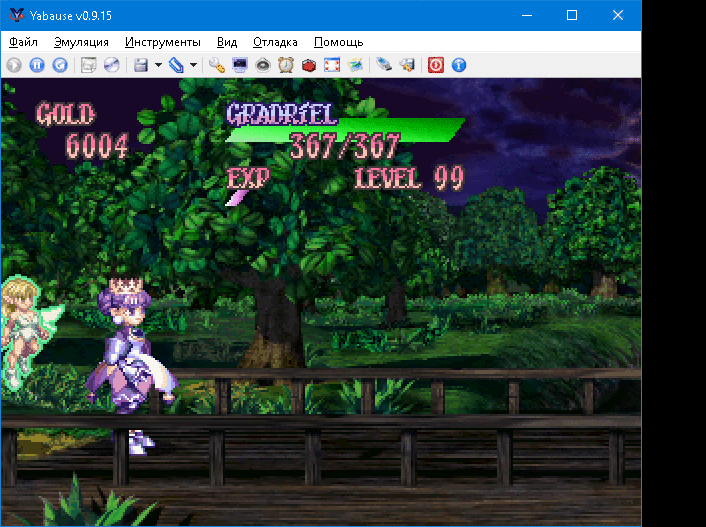Viewport: 706px width, 527px height.
Task: Pause emulation with the blue pause icon
Action: click(x=37, y=65)
